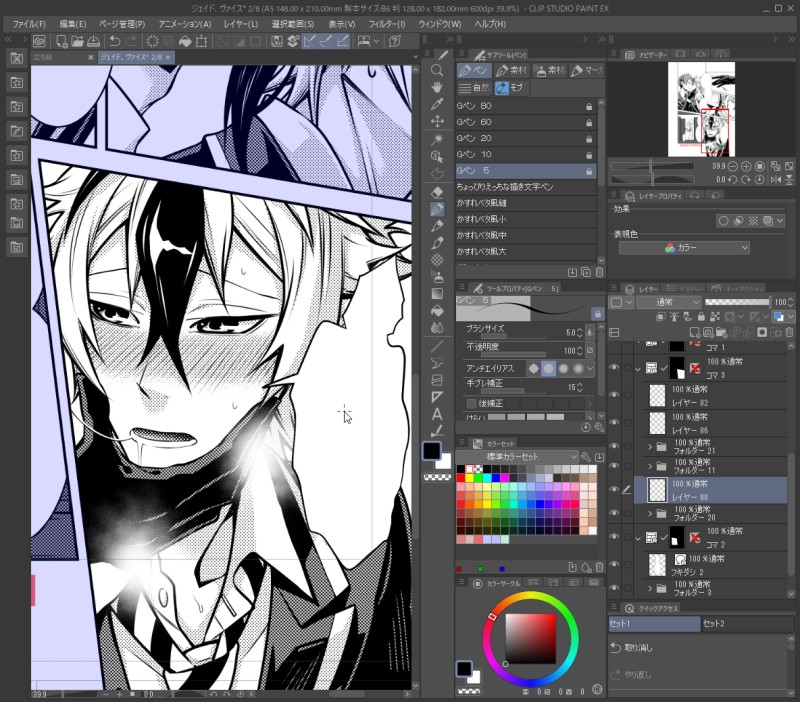Click the CLIP STUDIO spiral icon
800x702 pixels.
pyautogui.click(x=39, y=41)
